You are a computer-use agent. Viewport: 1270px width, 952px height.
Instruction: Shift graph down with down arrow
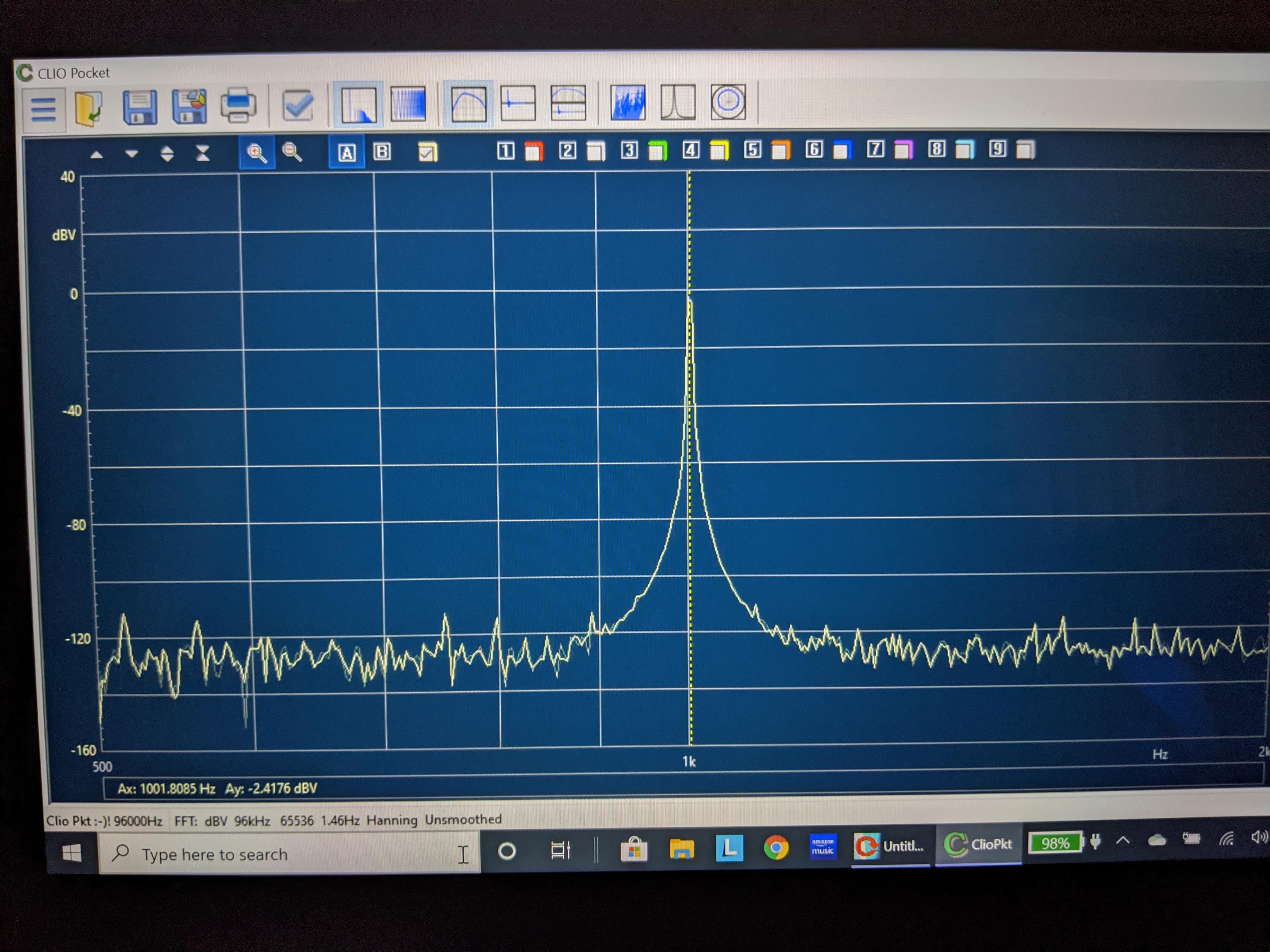(132, 154)
